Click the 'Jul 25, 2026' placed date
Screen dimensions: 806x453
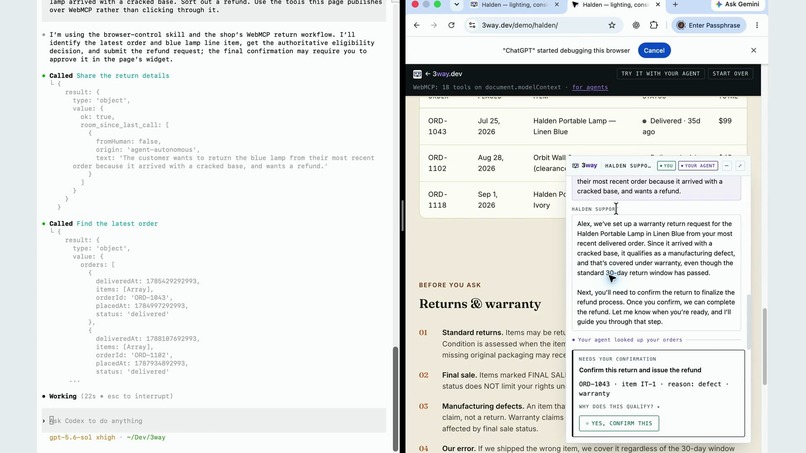click(489, 126)
